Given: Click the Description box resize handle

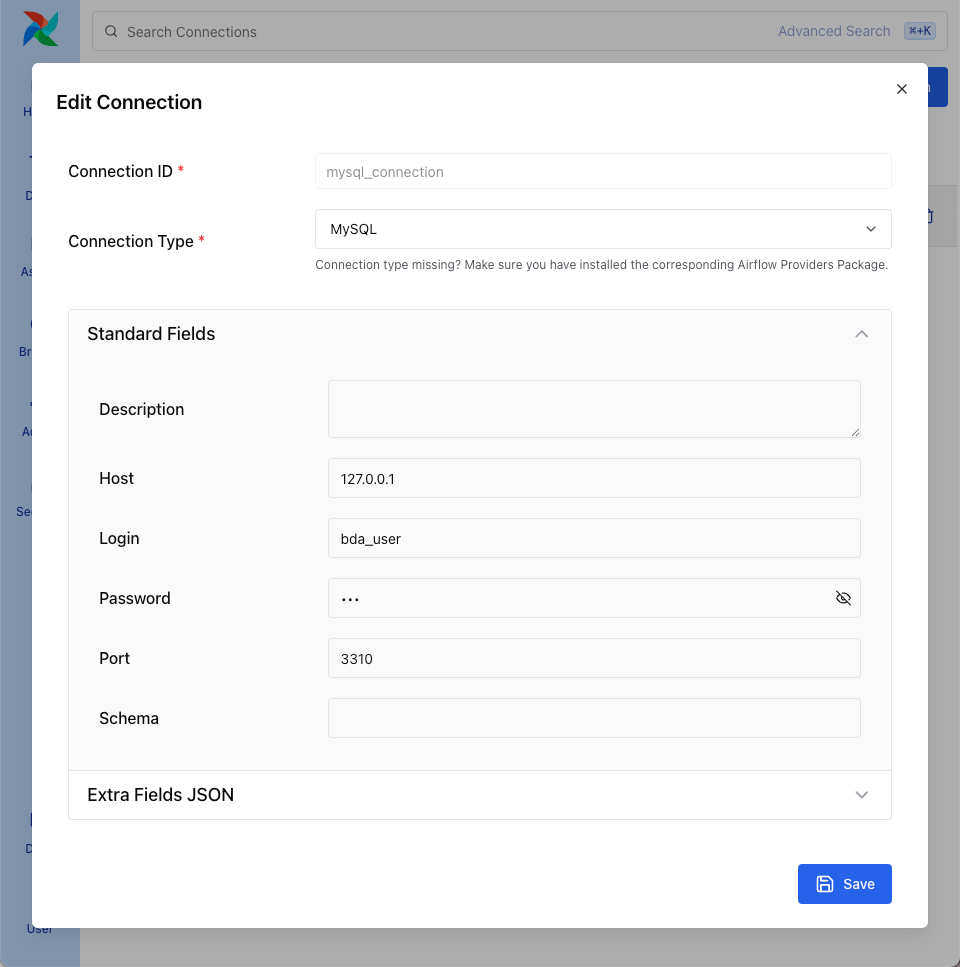Looking at the screenshot, I should (855, 432).
